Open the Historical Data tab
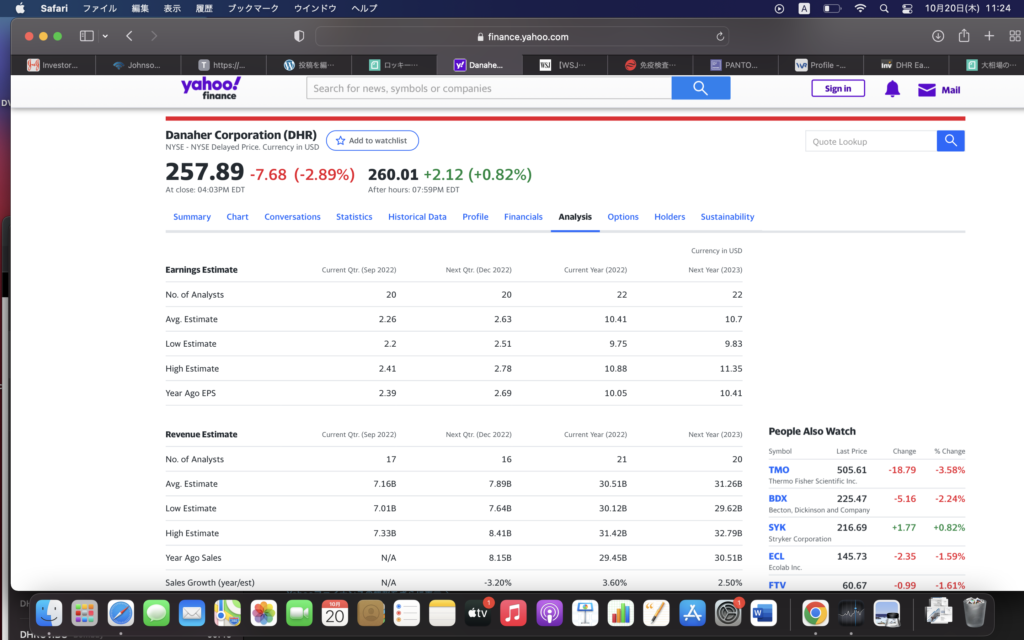 417,217
